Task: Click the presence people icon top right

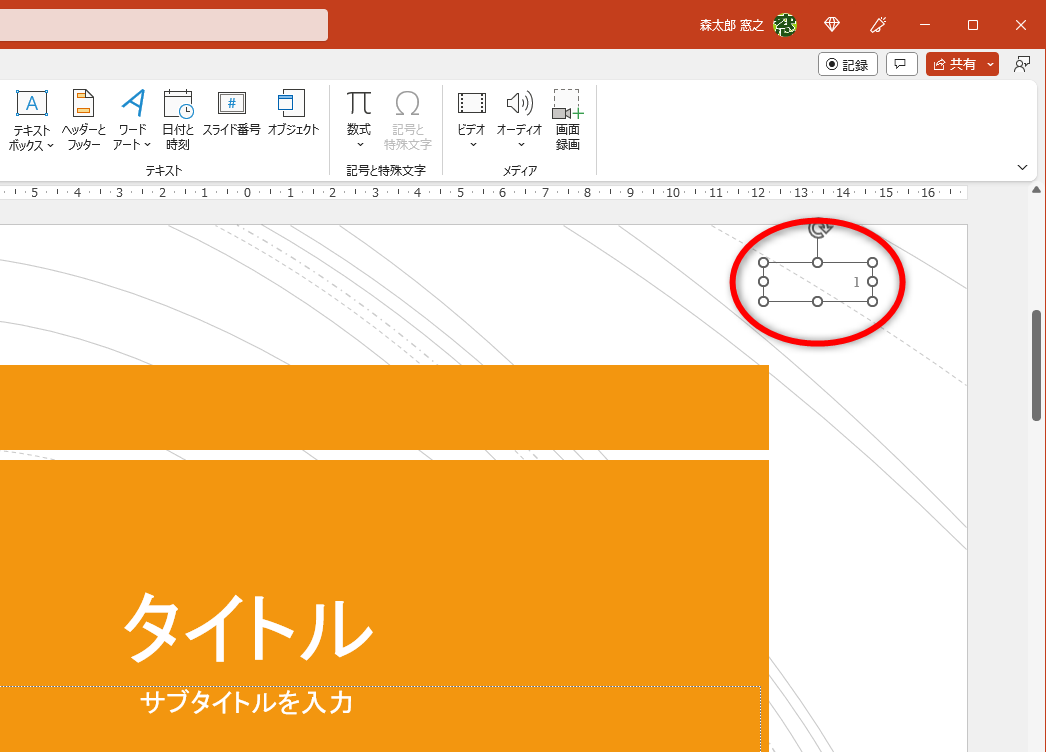Action: pos(1022,63)
